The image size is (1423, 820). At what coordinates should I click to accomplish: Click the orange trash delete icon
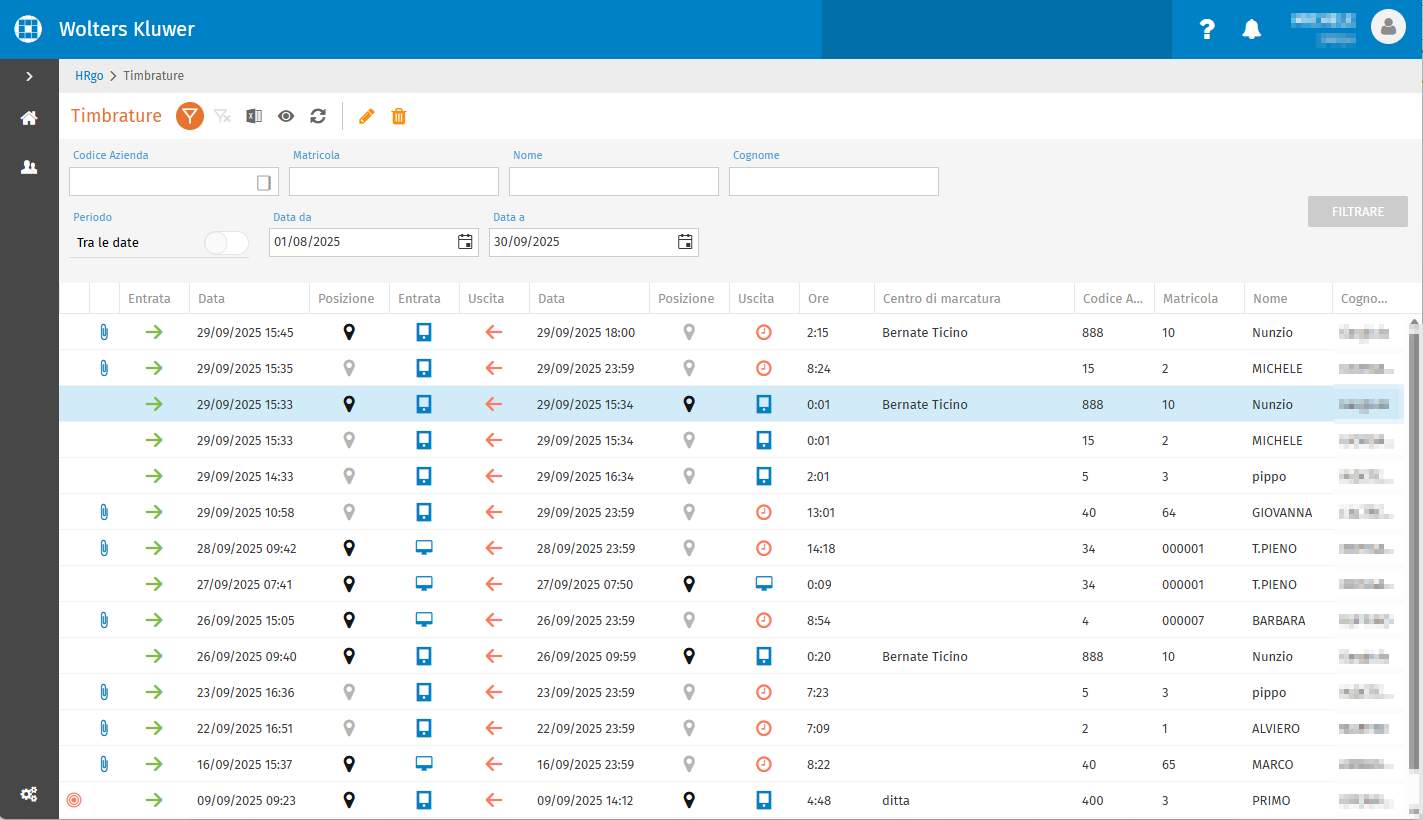pyautogui.click(x=398, y=116)
